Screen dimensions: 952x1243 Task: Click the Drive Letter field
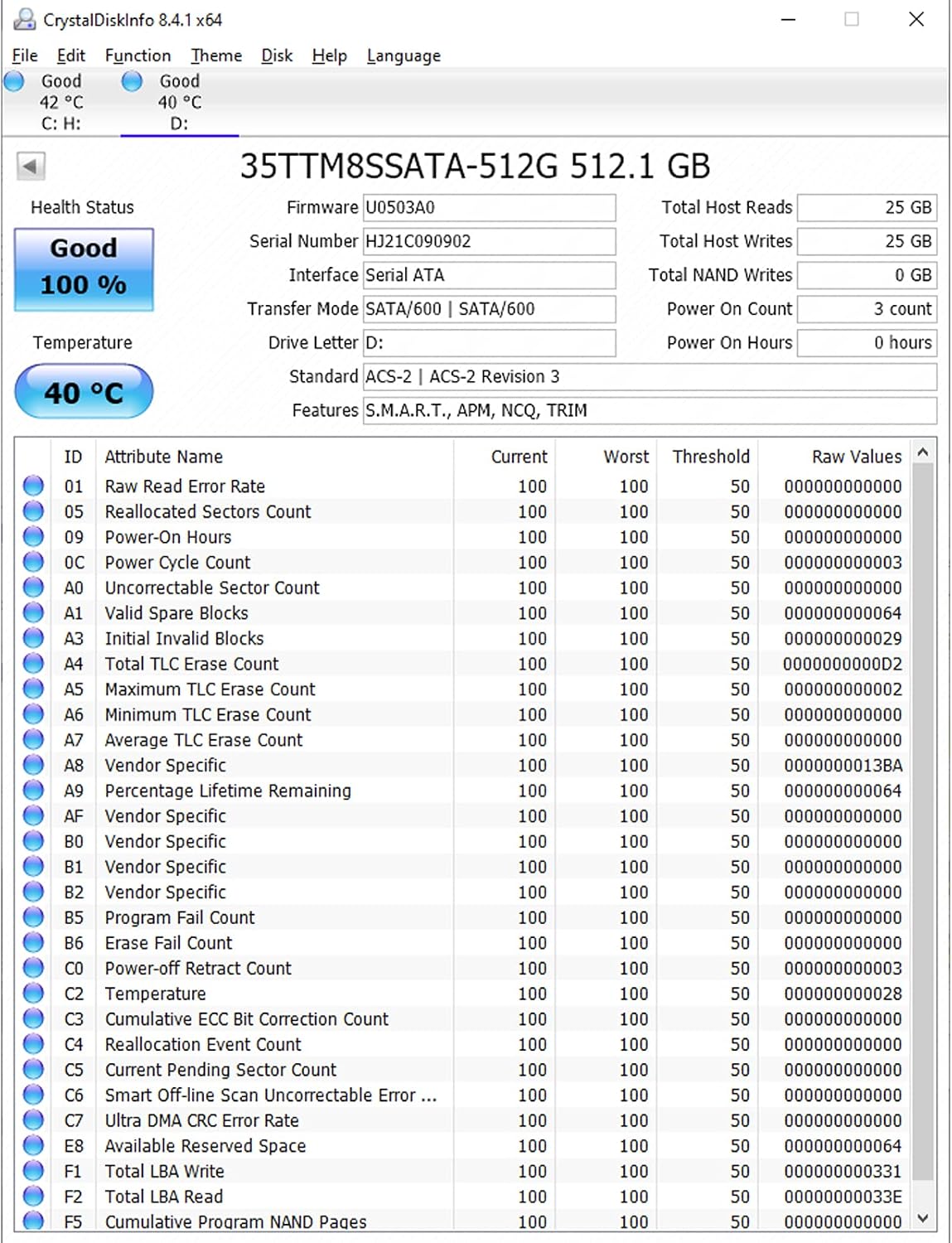(489, 342)
